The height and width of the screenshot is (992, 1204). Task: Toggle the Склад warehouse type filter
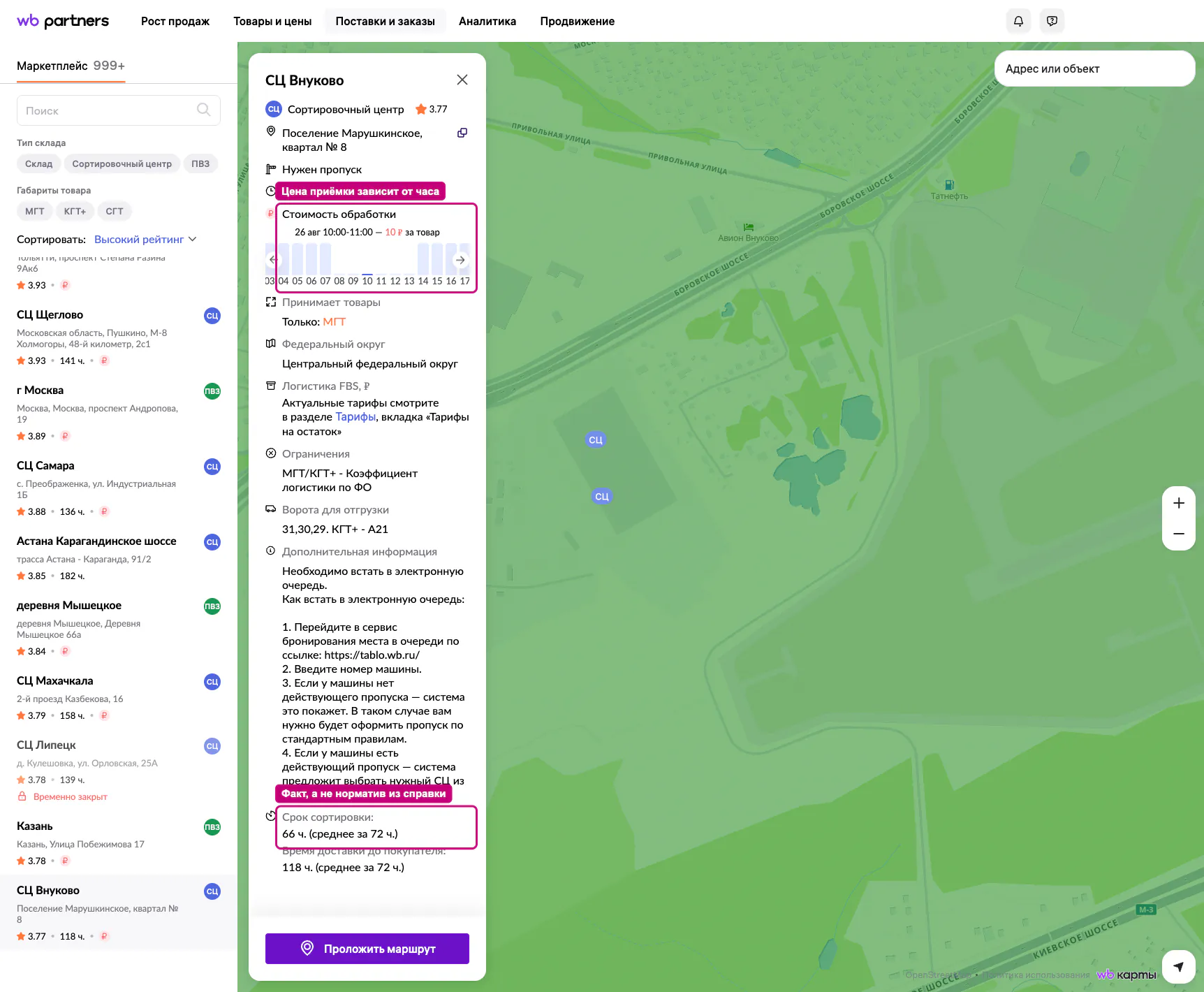coord(39,163)
